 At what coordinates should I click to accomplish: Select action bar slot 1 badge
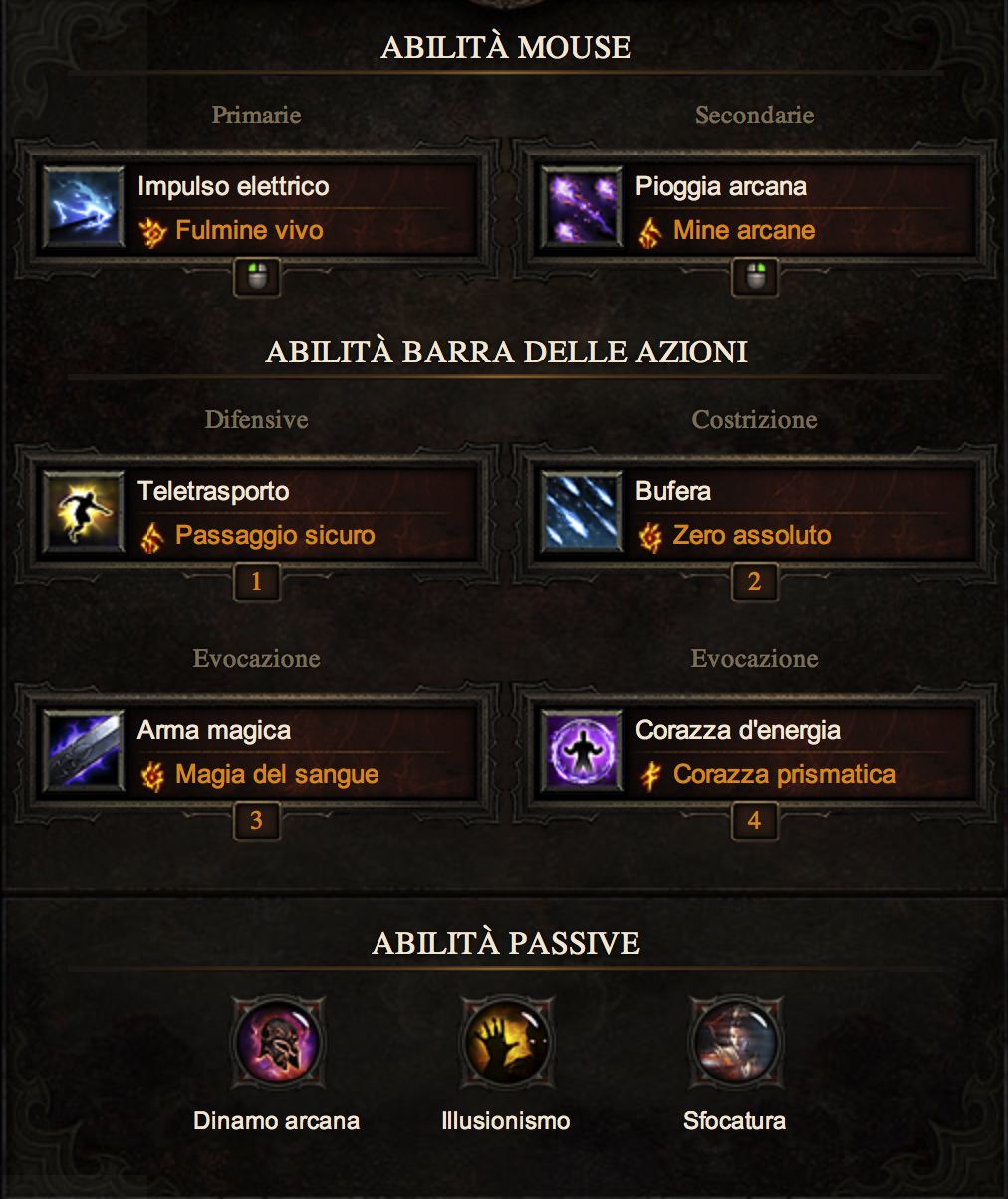pyautogui.click(x=256, y=582)
